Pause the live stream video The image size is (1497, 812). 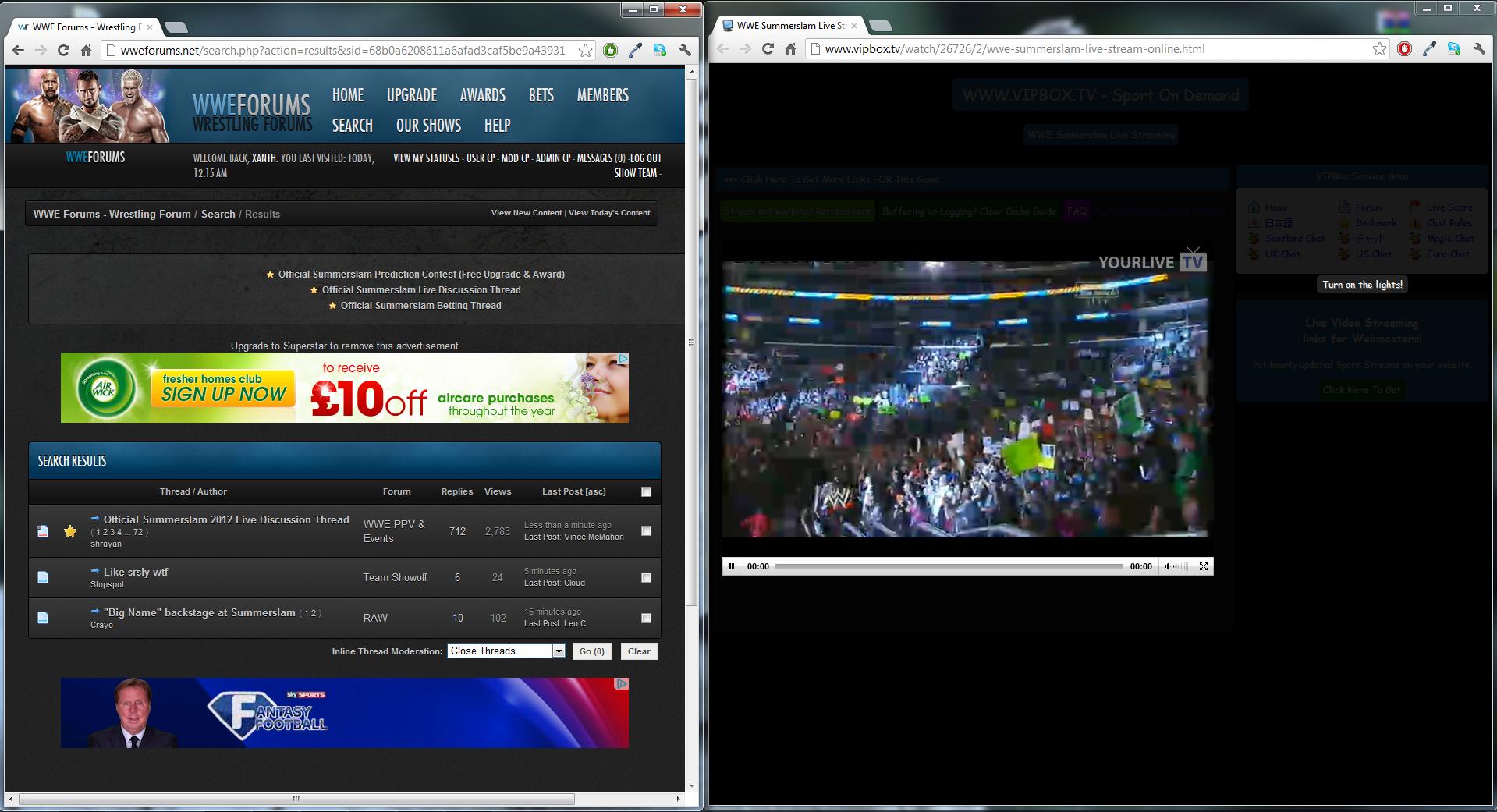(x=731, y=566)
